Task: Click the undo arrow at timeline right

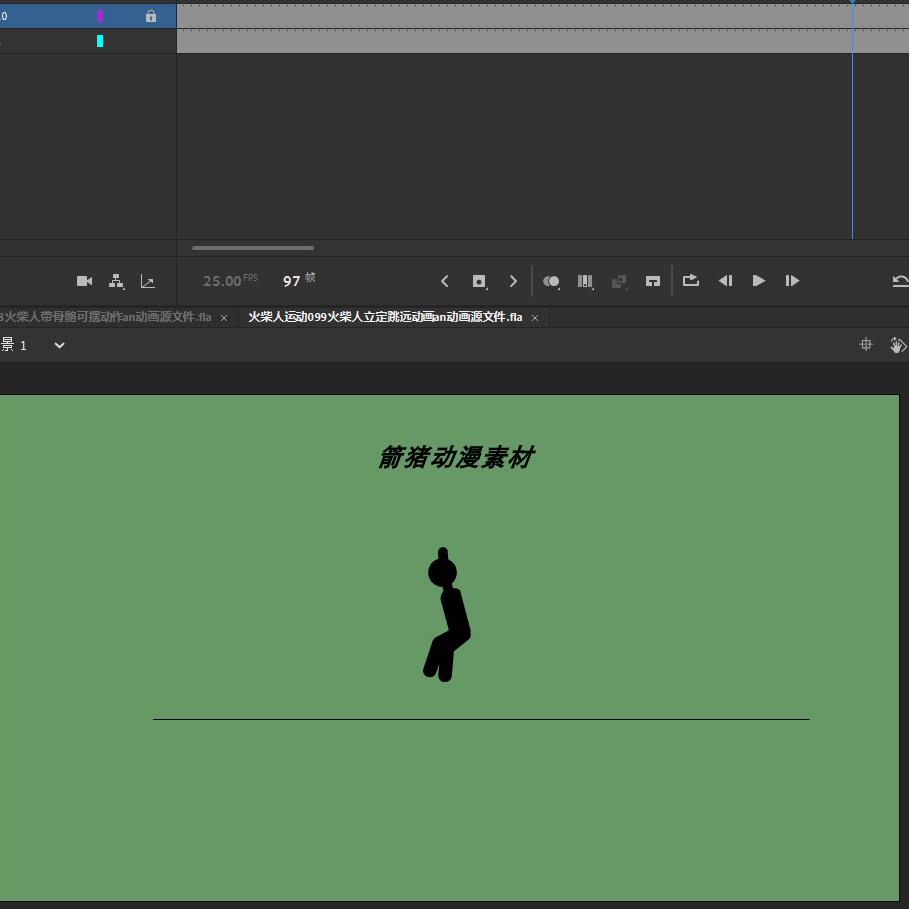Action: [900, 281]
